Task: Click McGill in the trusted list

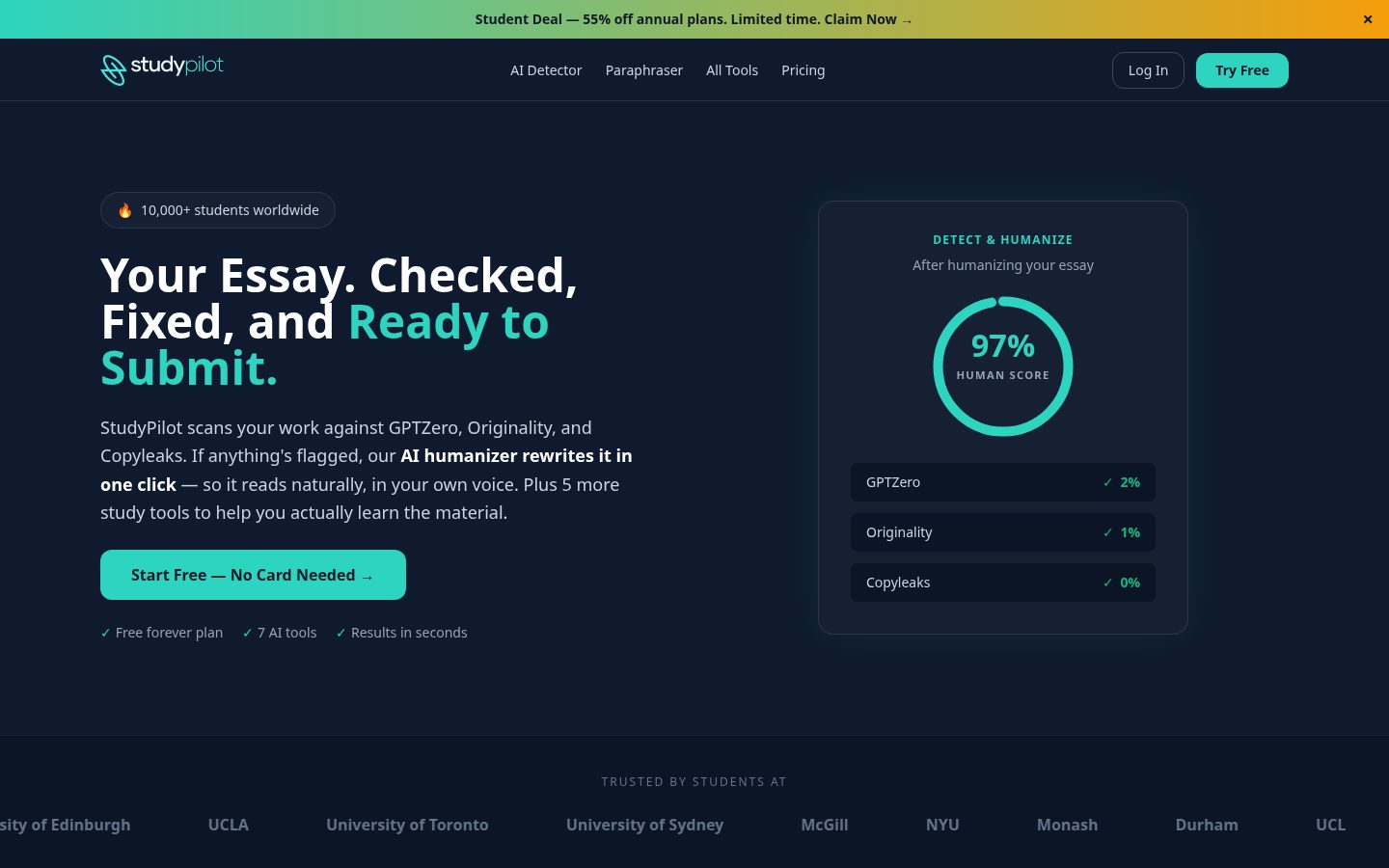Action: click(825, 825)
